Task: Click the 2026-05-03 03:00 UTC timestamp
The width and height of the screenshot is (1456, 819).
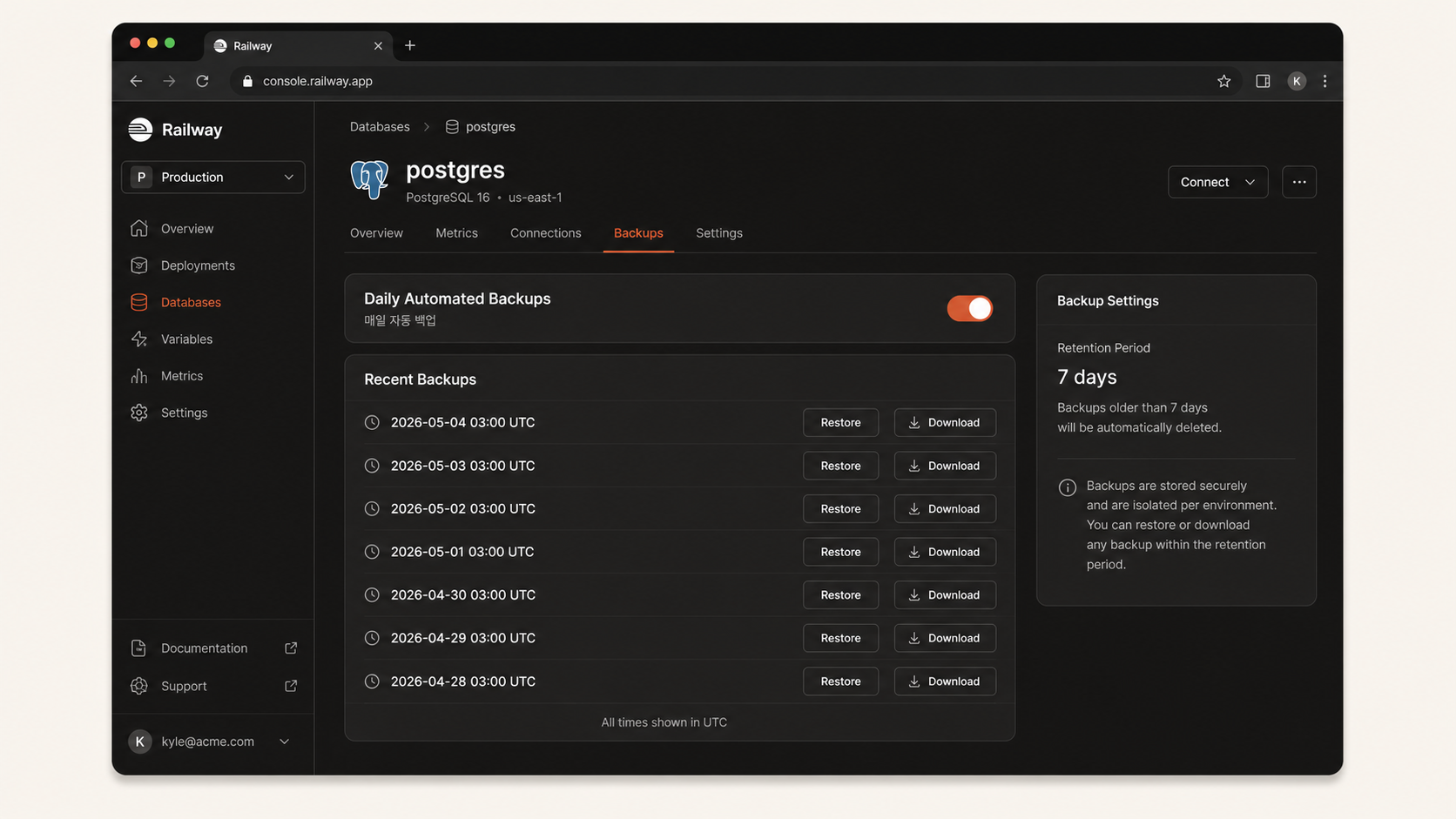Action: (x=462, y=466)
